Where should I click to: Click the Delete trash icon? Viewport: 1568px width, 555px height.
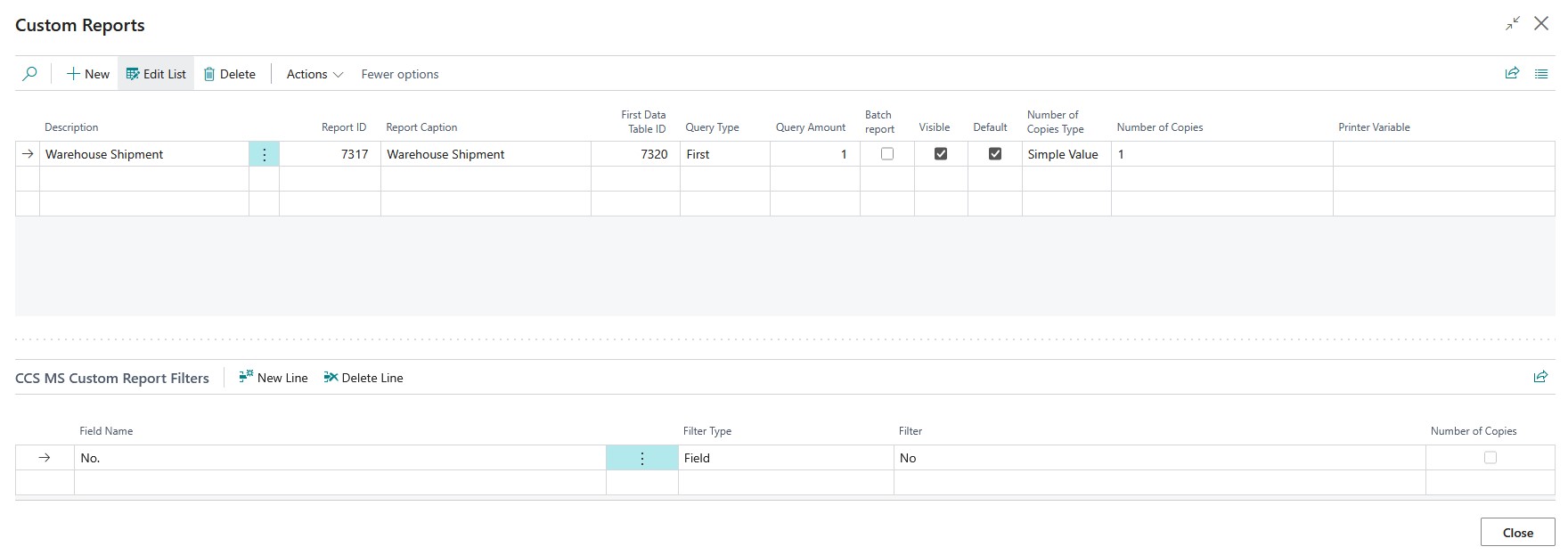tap(209, 74)
